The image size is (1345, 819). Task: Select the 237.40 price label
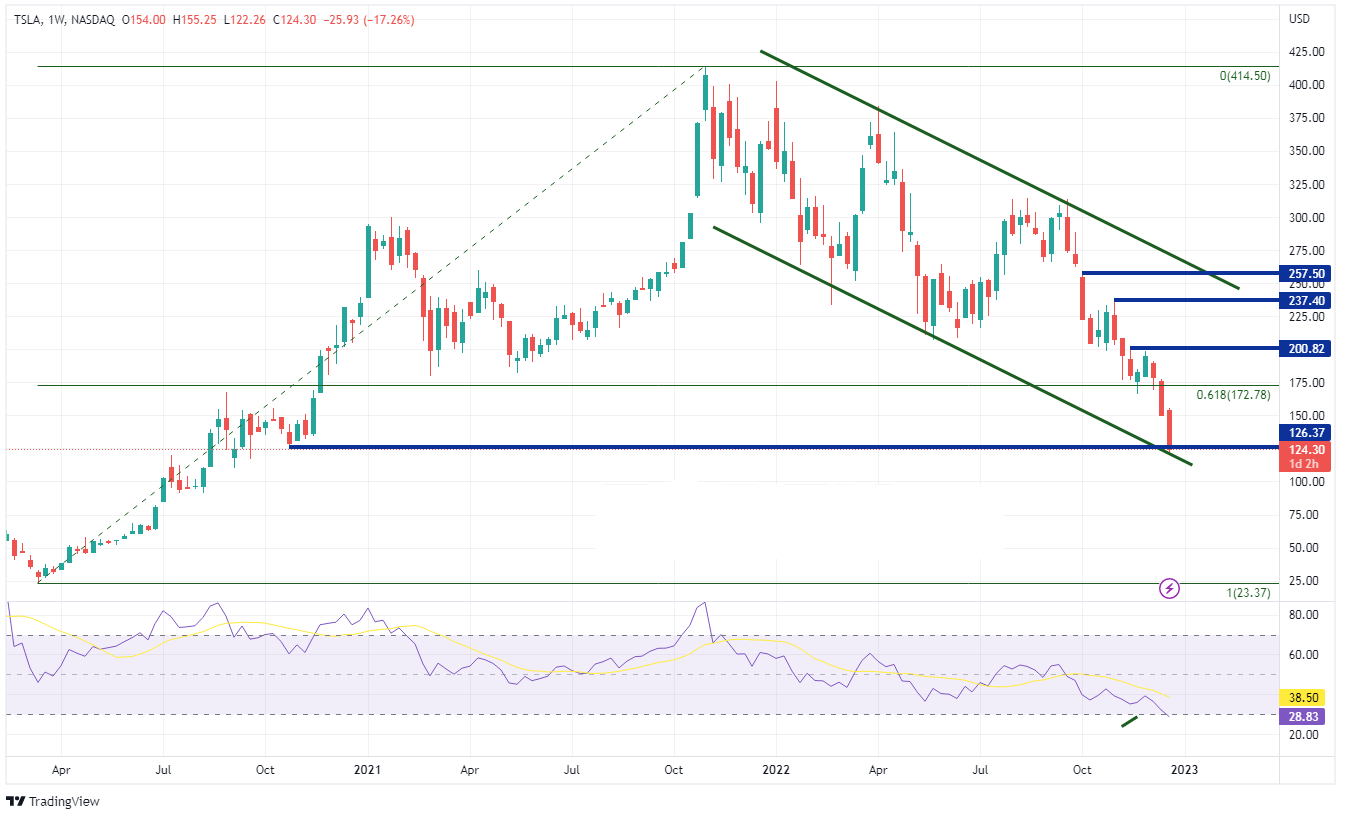tap(1307, 300)
